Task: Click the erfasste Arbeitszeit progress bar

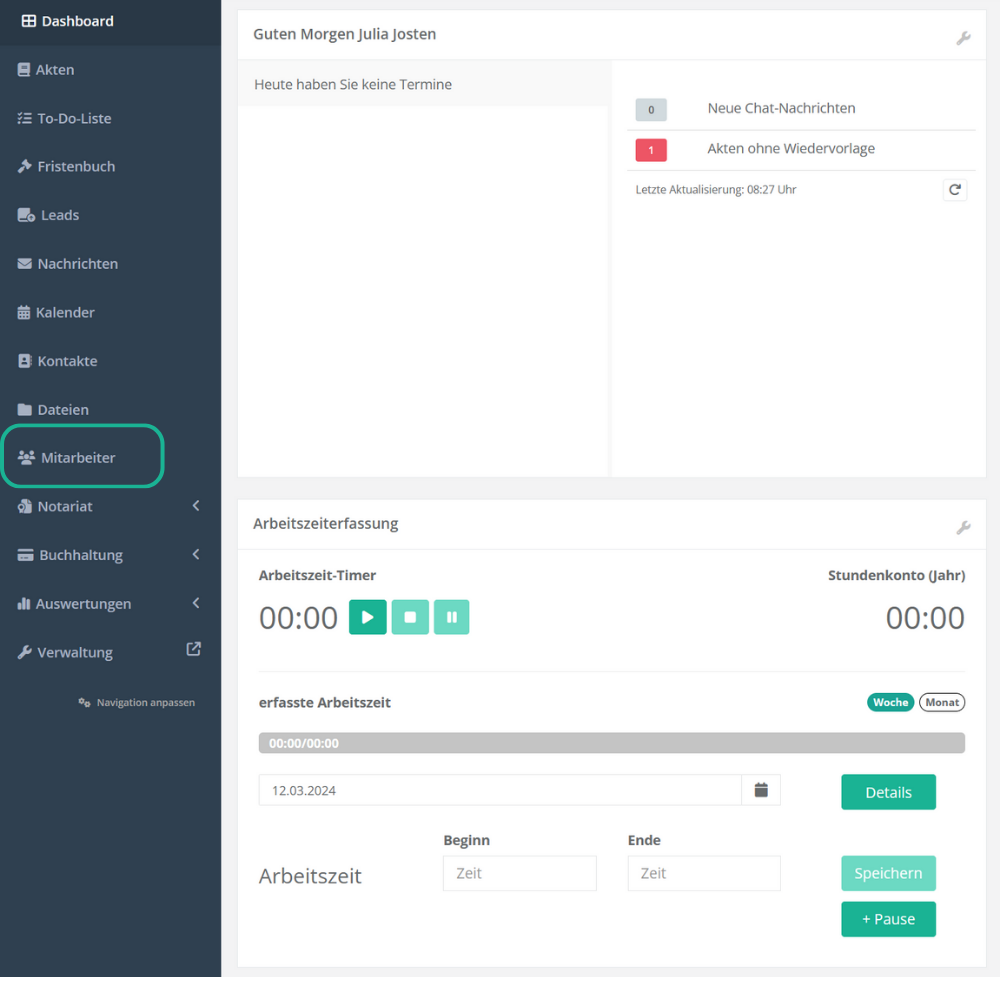Action: point(611,743)
